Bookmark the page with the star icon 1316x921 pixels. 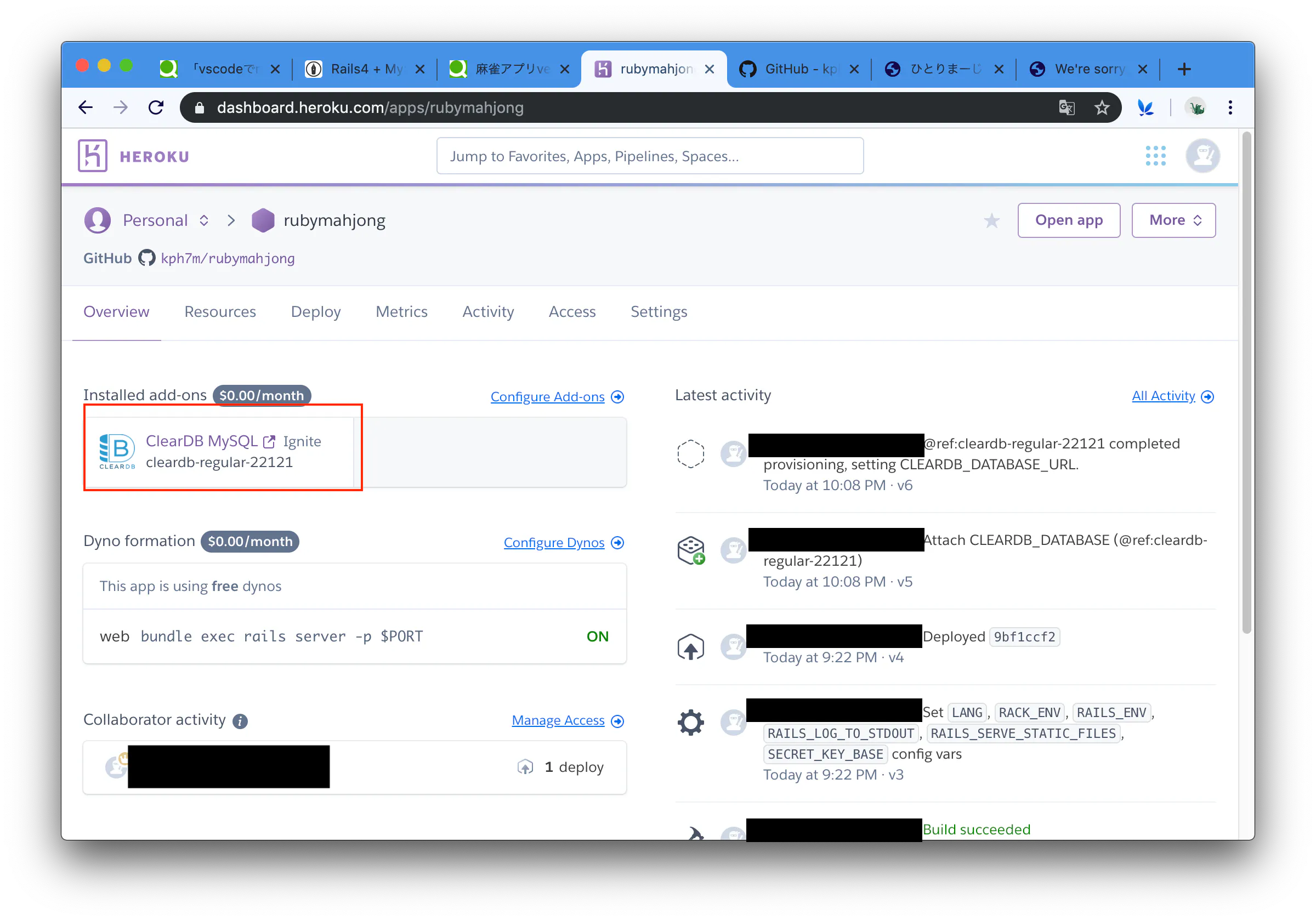click(1102, 108)
